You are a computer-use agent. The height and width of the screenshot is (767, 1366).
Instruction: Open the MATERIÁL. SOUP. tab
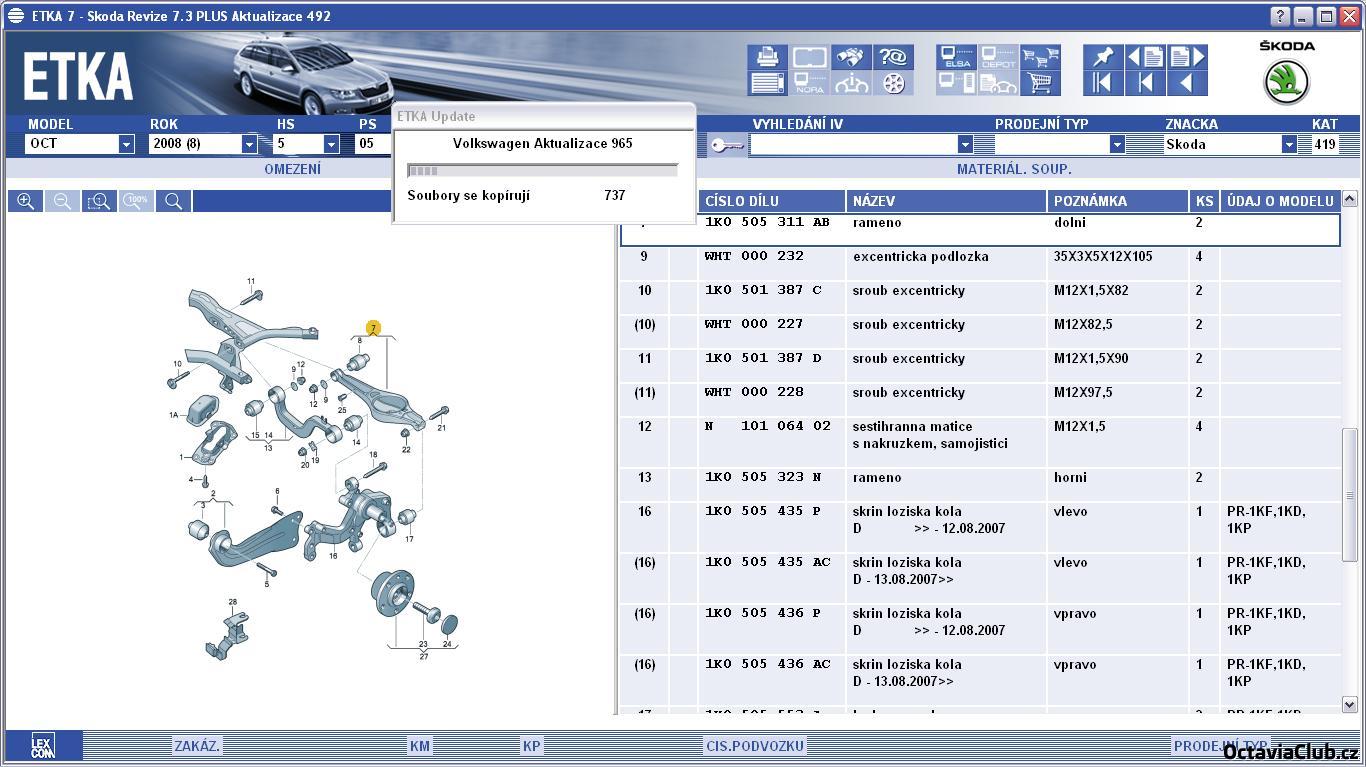click(x=1013, y=169)
